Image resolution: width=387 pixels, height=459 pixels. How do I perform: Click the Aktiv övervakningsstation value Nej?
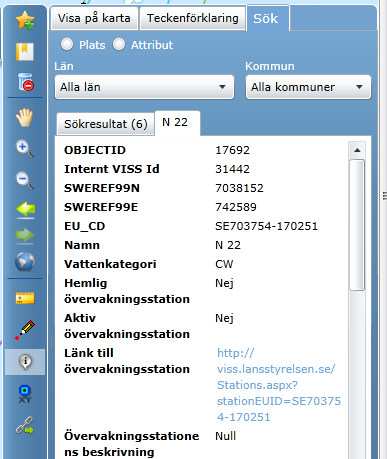tap(224, 318)
